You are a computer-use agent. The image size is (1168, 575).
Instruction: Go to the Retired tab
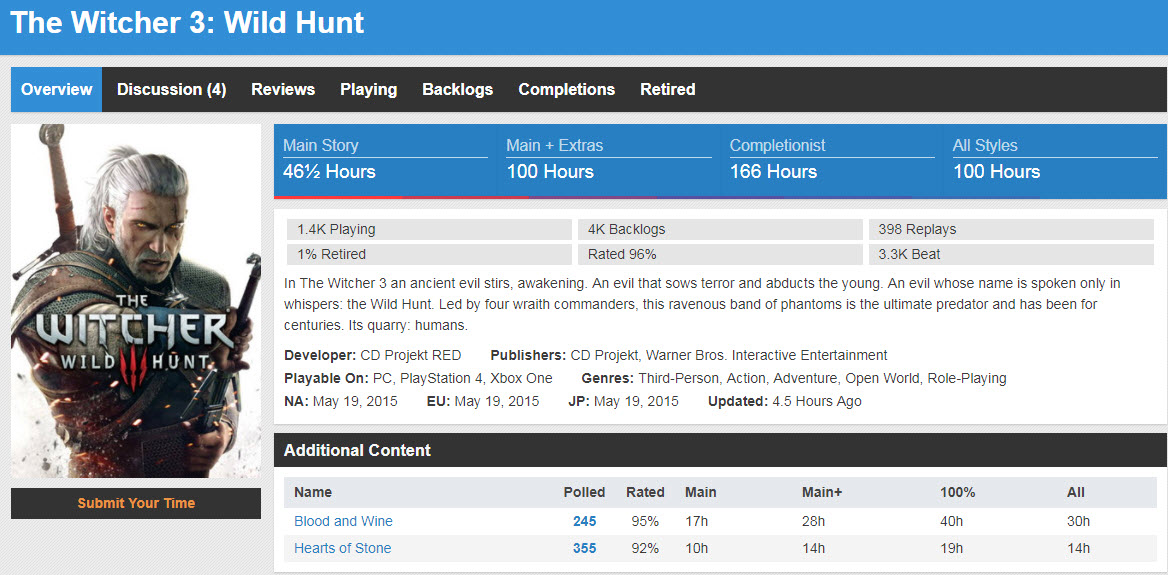point(667,89)
